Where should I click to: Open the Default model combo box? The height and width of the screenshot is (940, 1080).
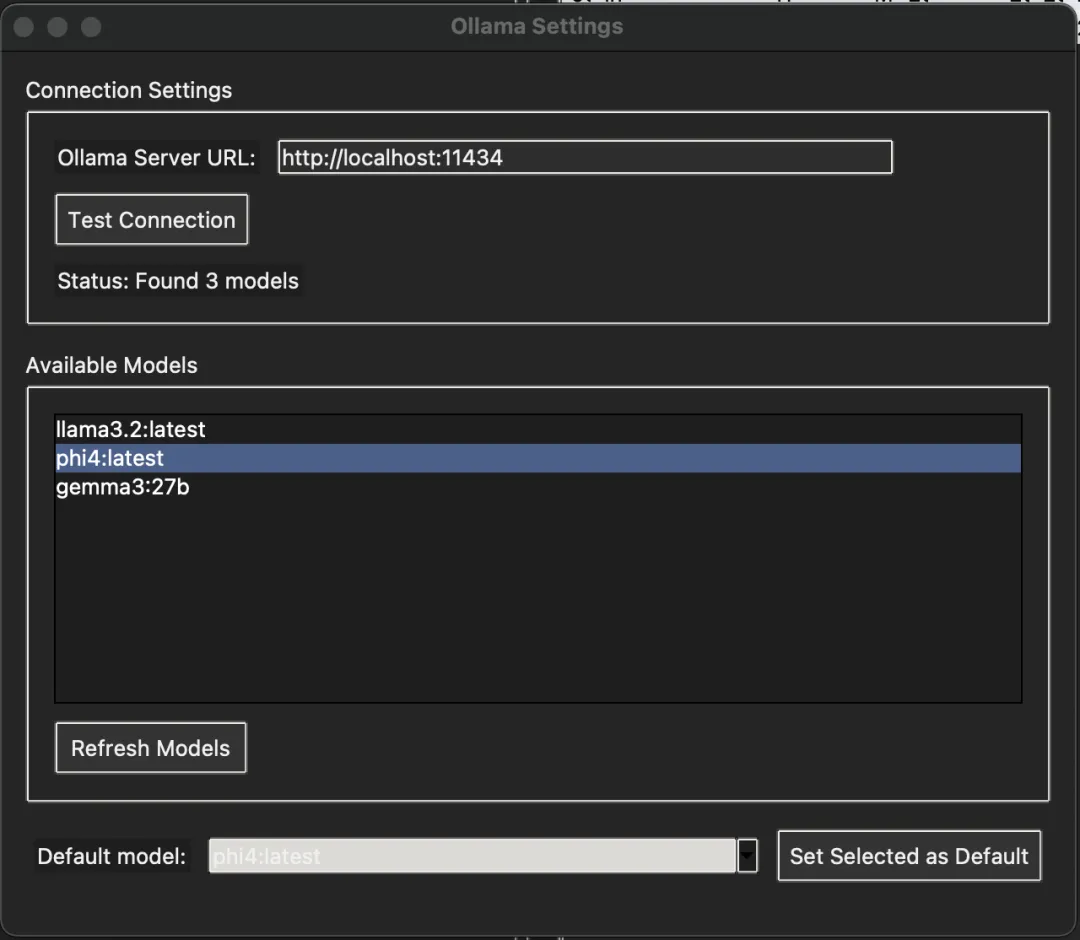pos(472,856)
